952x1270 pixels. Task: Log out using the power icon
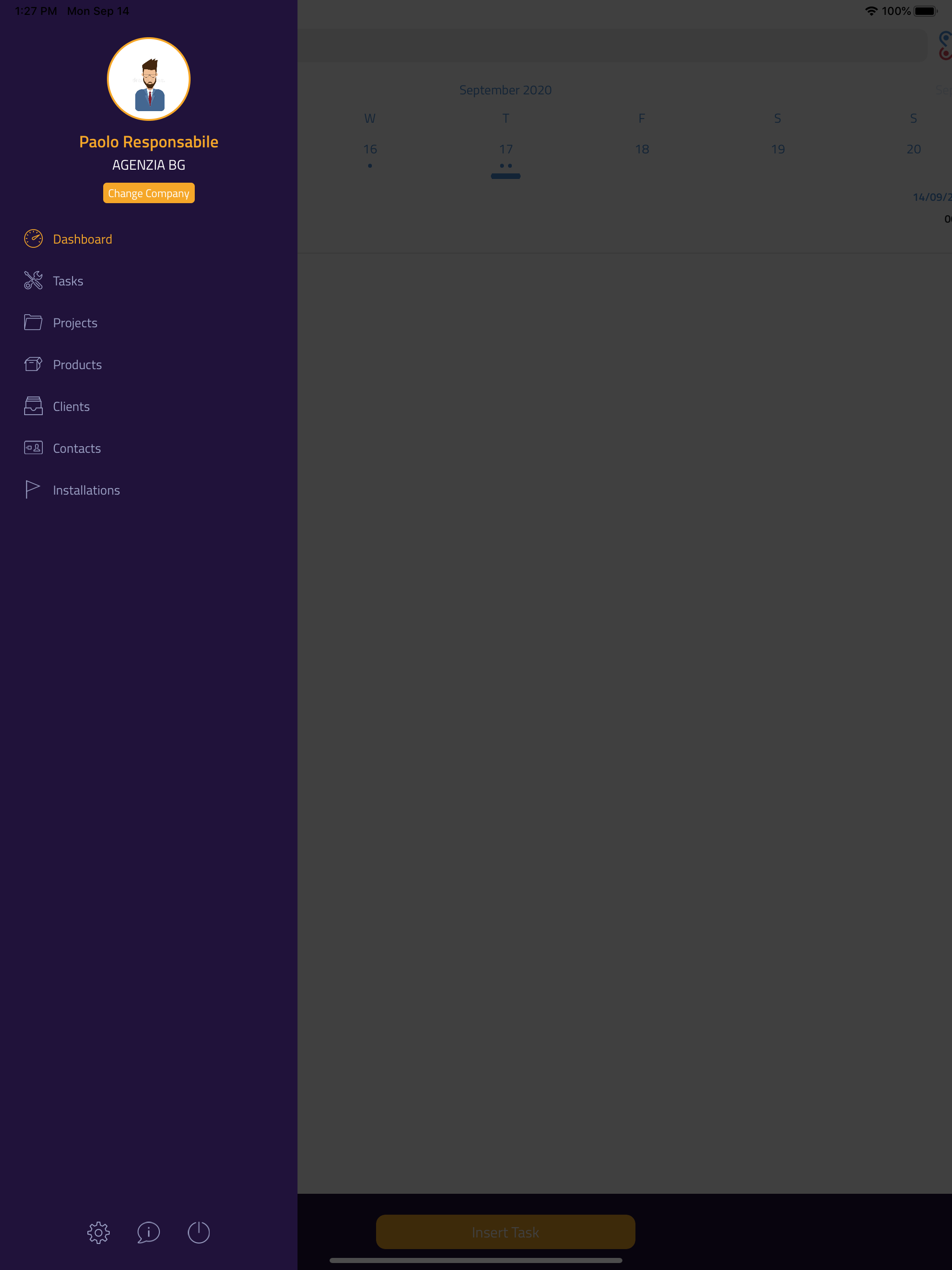198,1232
